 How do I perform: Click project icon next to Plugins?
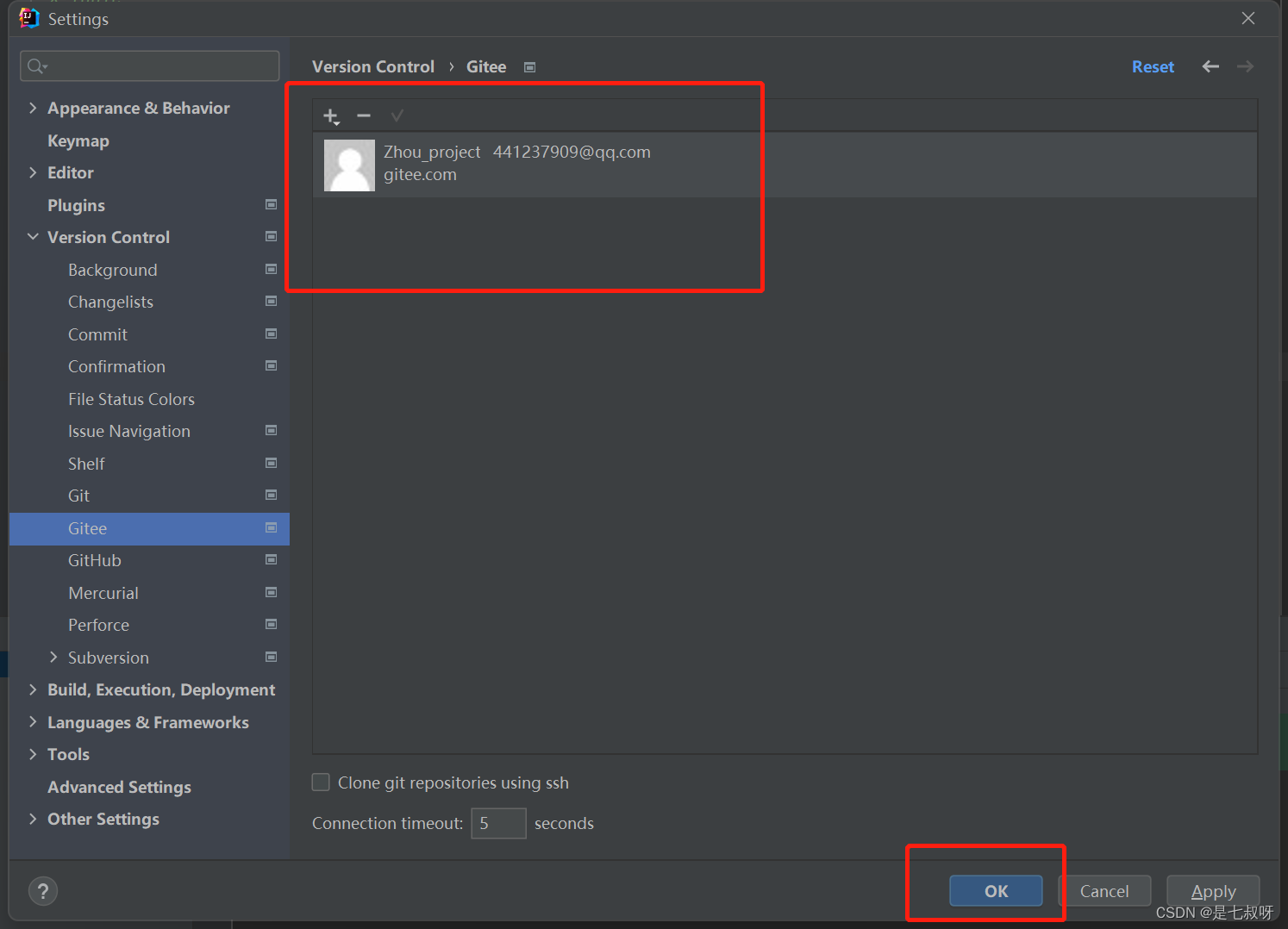[272, 204]
